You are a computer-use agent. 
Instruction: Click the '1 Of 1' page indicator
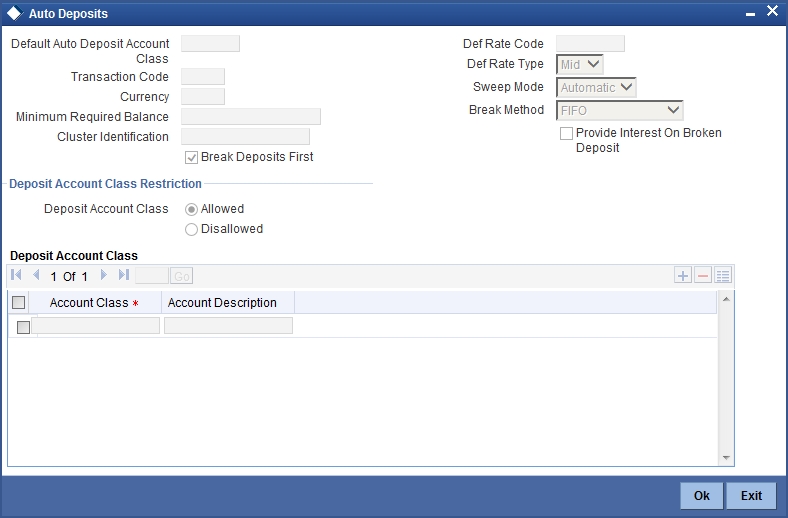[69, 276]
